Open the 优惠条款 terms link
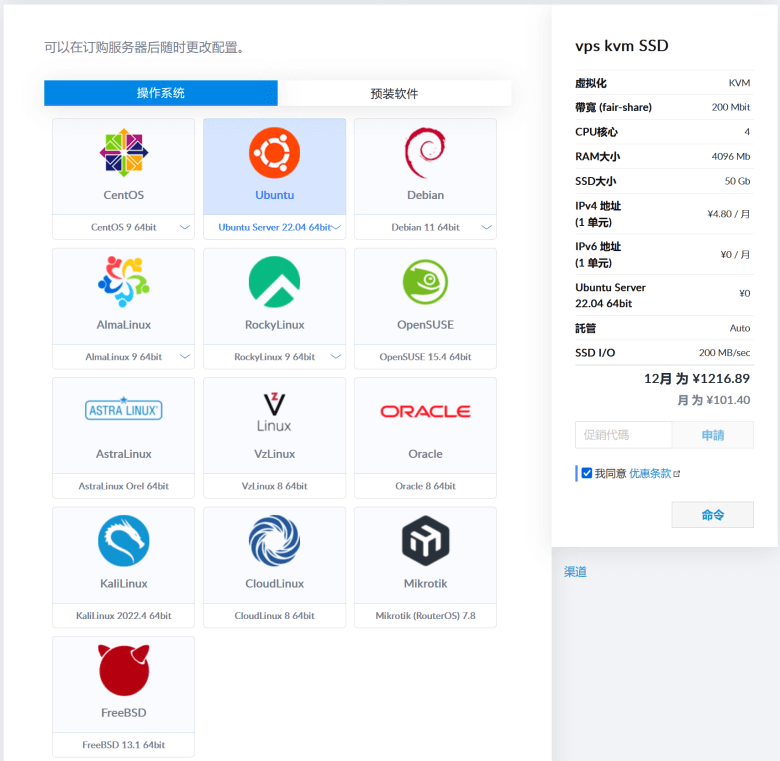 650,474
